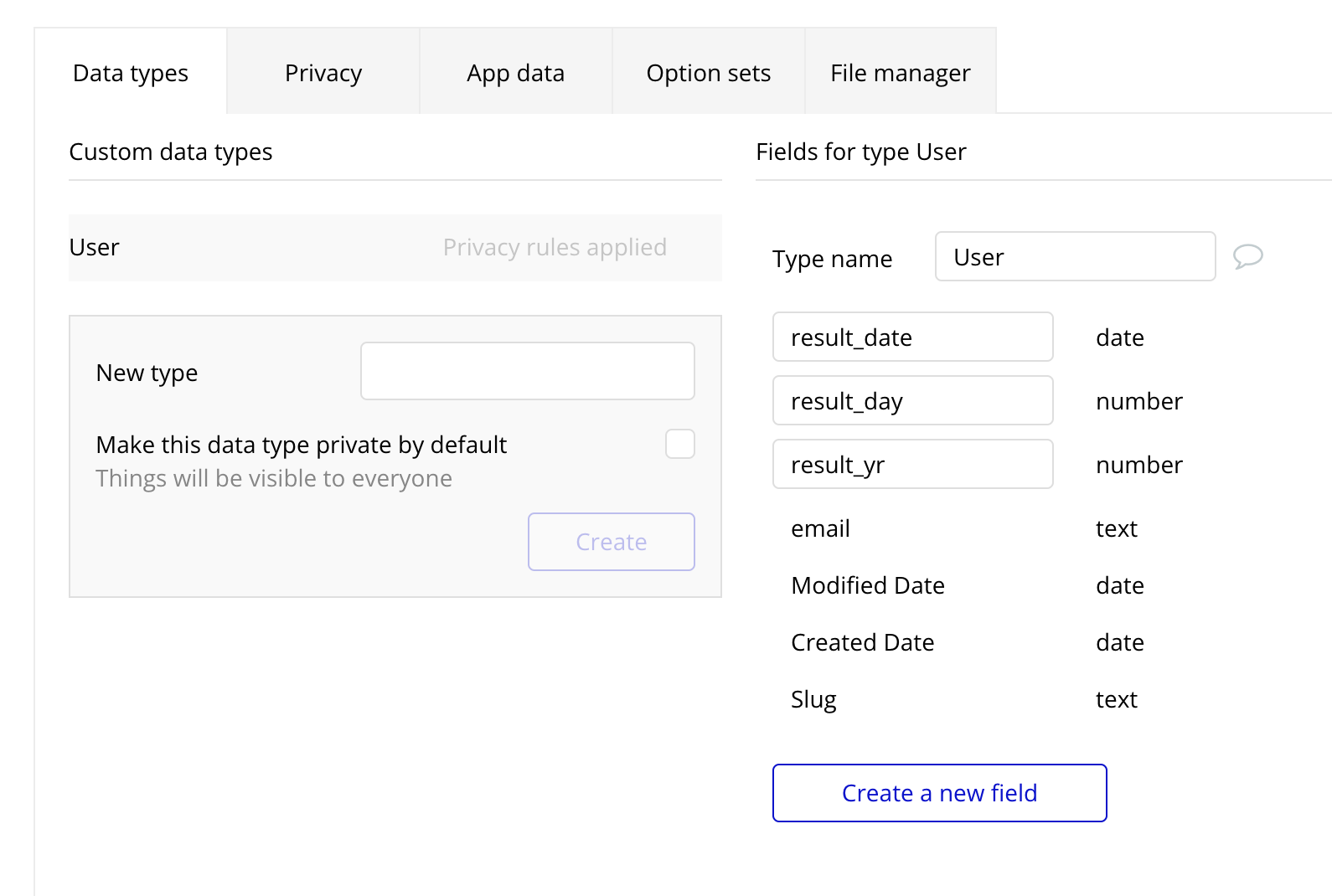Screen dimensions: 1332x896
Task: Open the File manager tab
Action: click(900, 73)
